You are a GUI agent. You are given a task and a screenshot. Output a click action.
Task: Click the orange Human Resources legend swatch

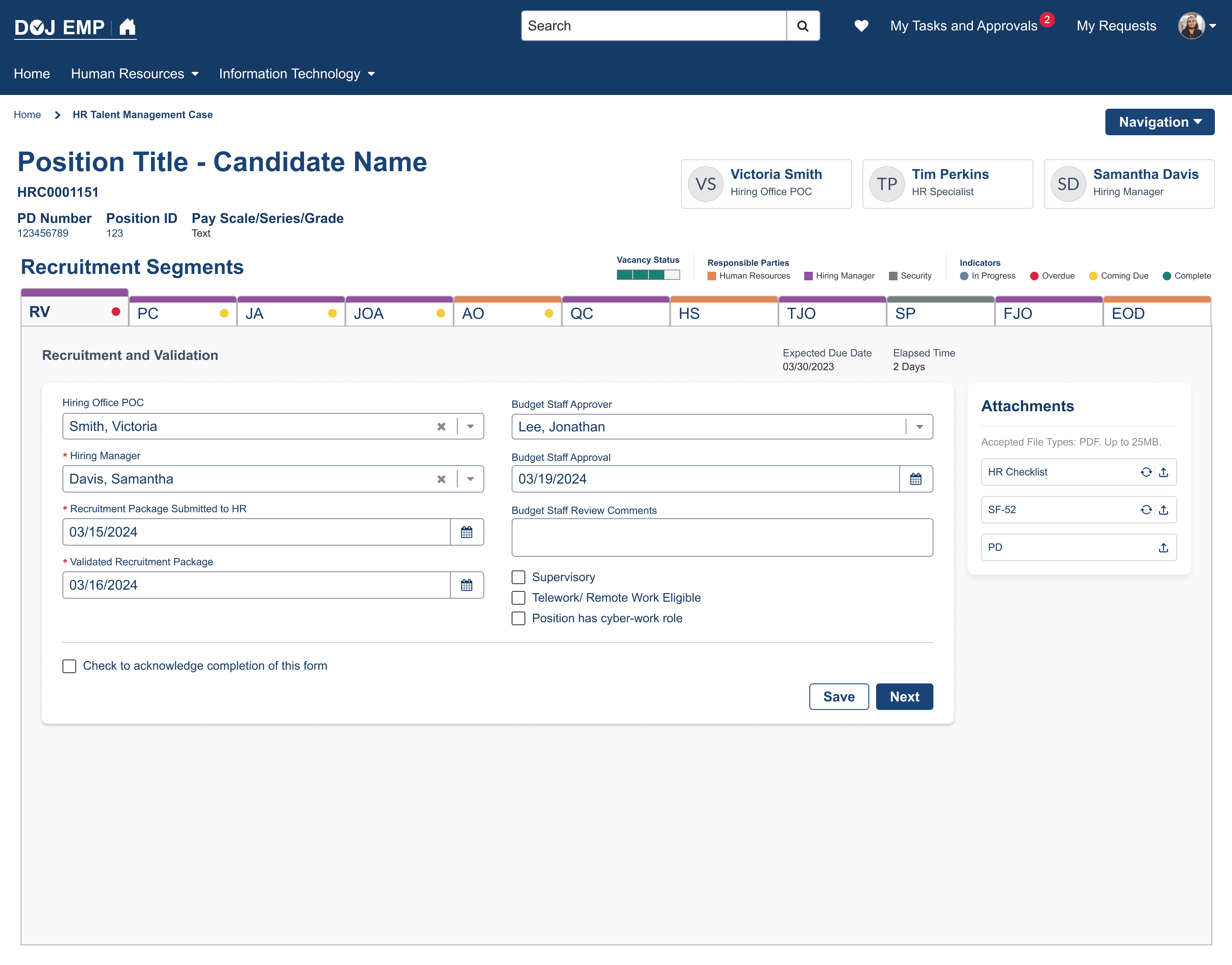pos(711,276)
